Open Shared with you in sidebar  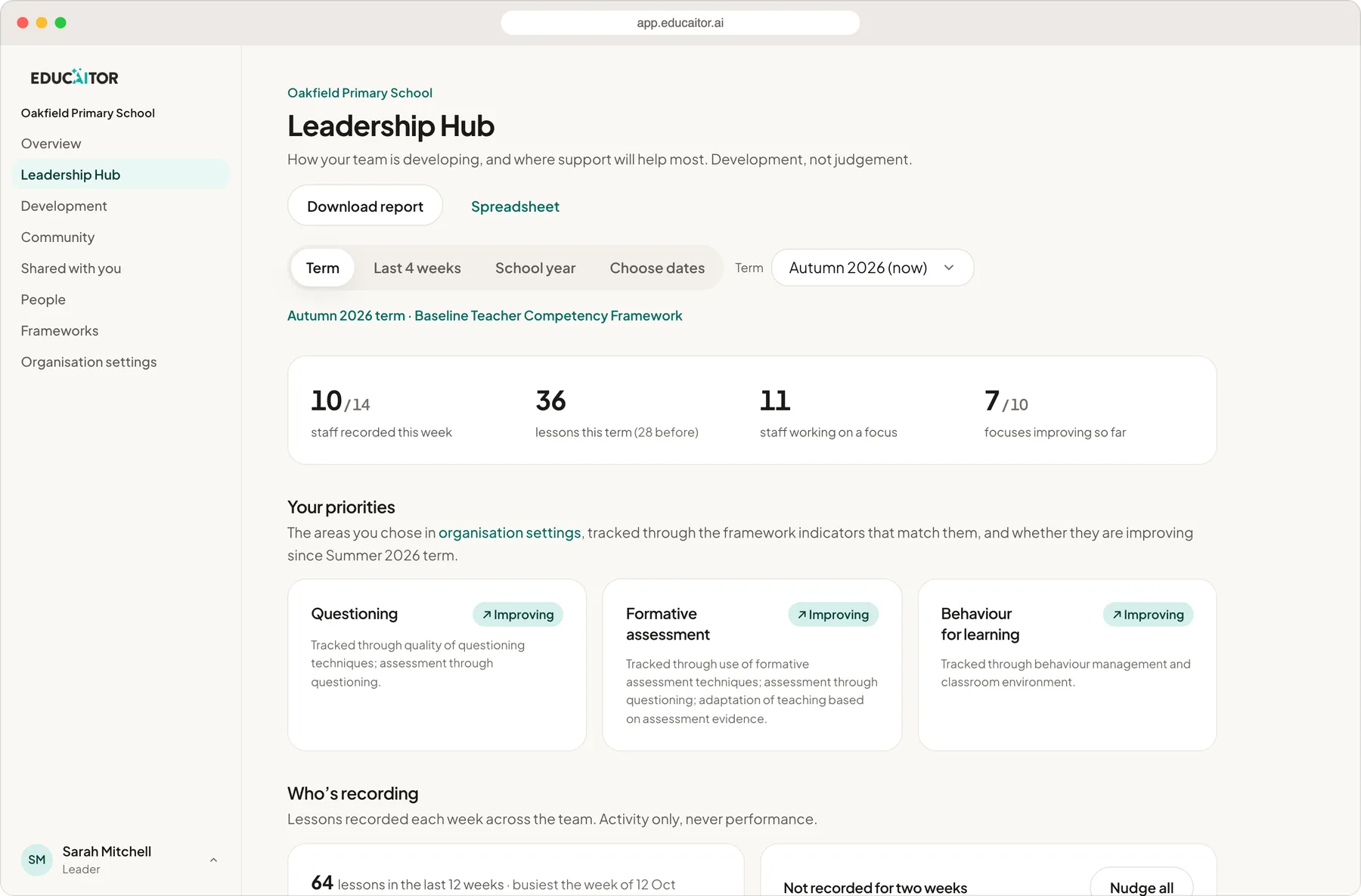click(x=120, y=268)
